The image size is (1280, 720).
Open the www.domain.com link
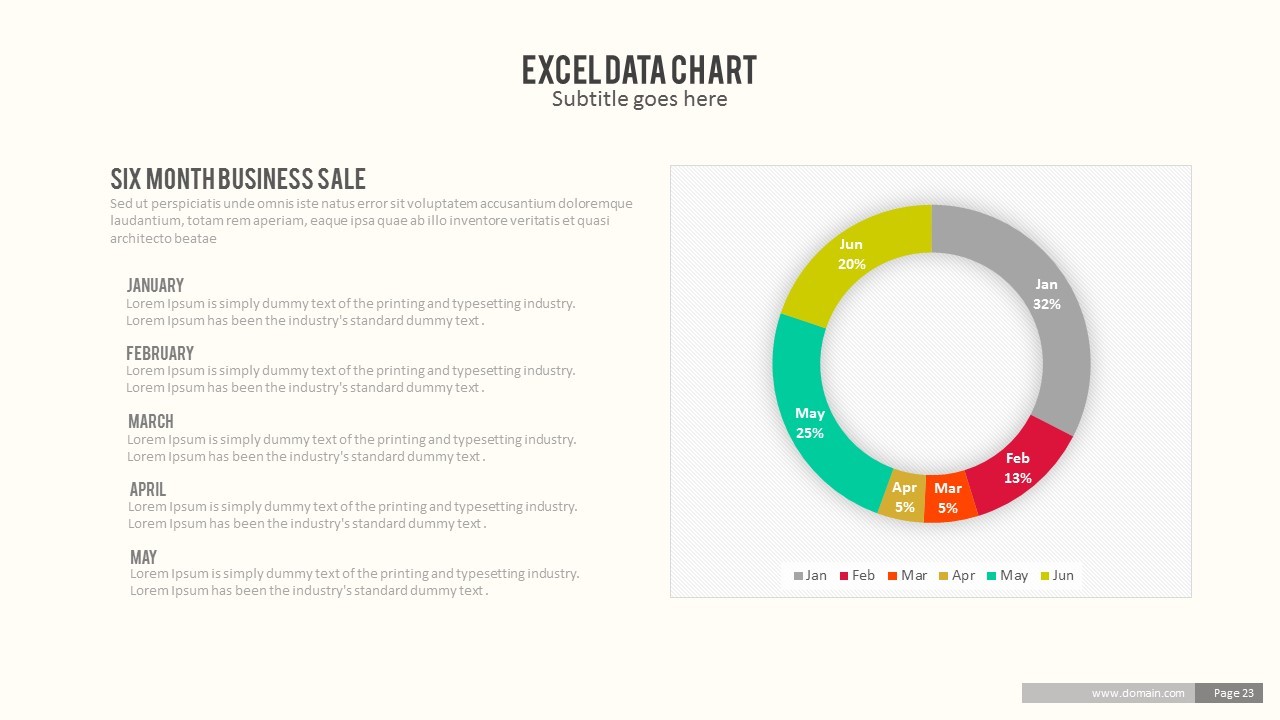(x=1138, y=693)
